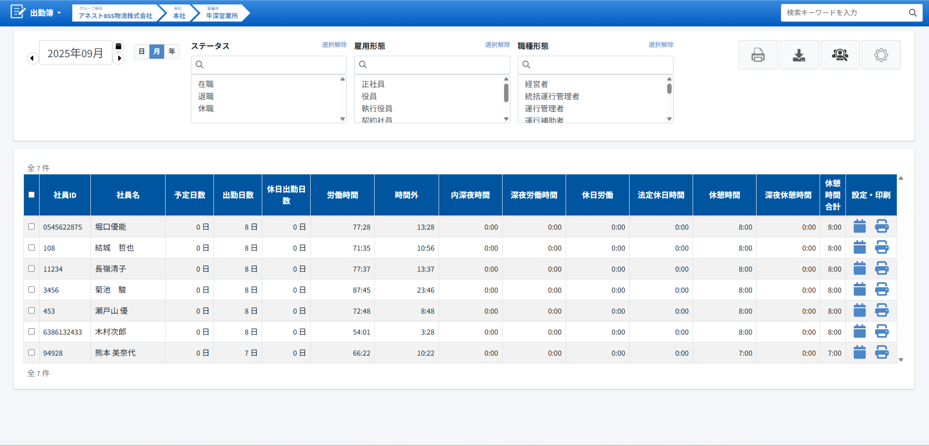
Task: Check the row for 長嶺清子
Action: tap(31, 268)
